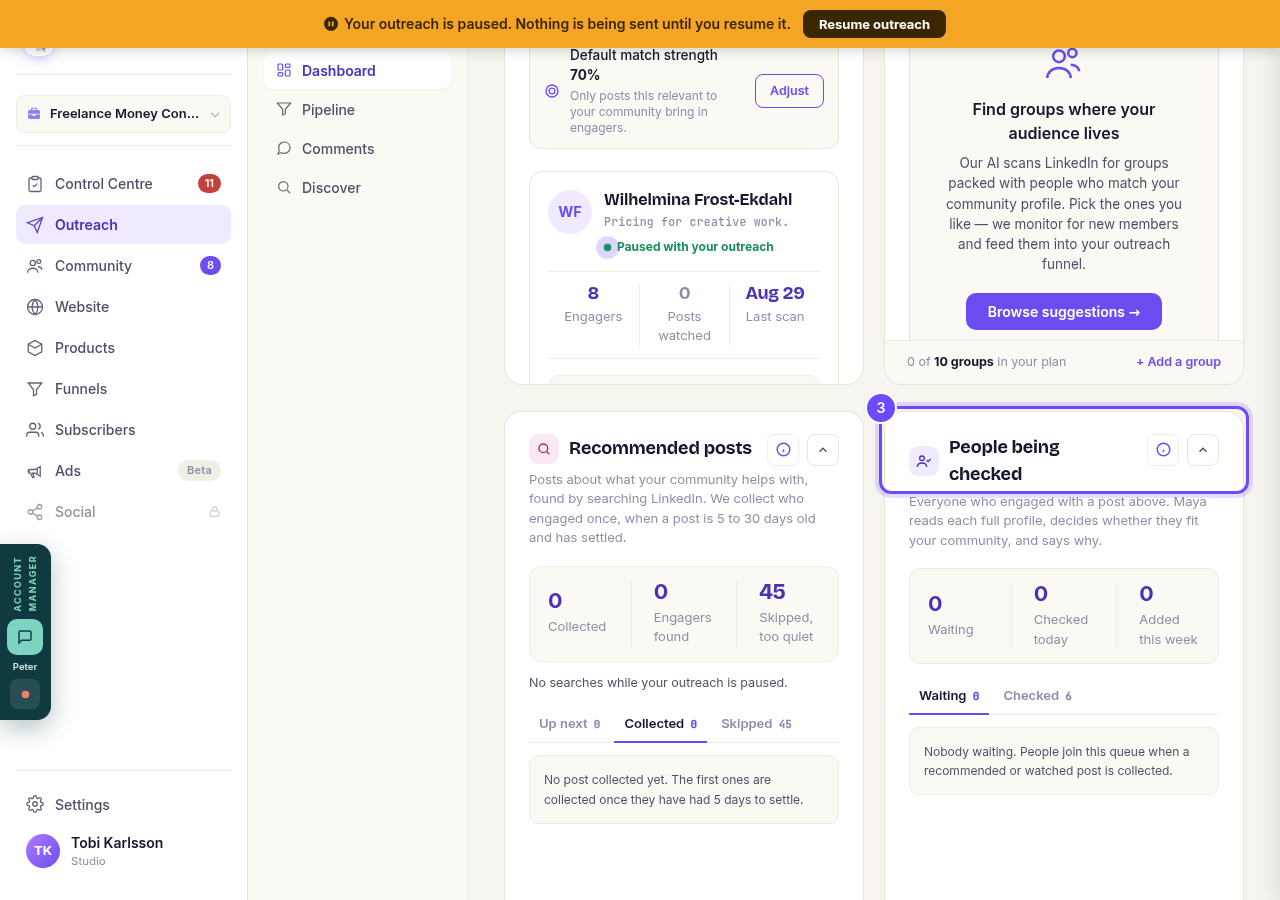This screenshot has height=900, width=1280.
Task: Click the Subscribers icon in sidebar
Action: point(35,430)
